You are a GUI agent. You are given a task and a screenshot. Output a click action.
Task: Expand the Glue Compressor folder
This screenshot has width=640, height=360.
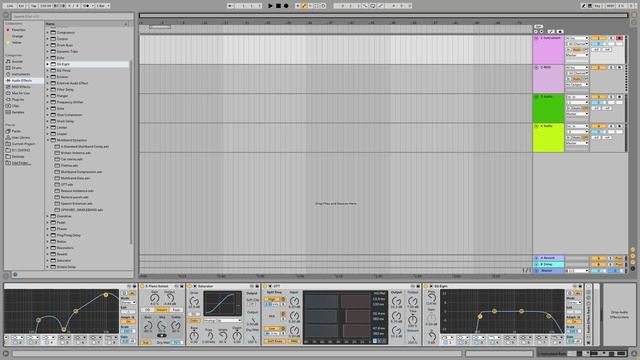(x=47, y=115)
